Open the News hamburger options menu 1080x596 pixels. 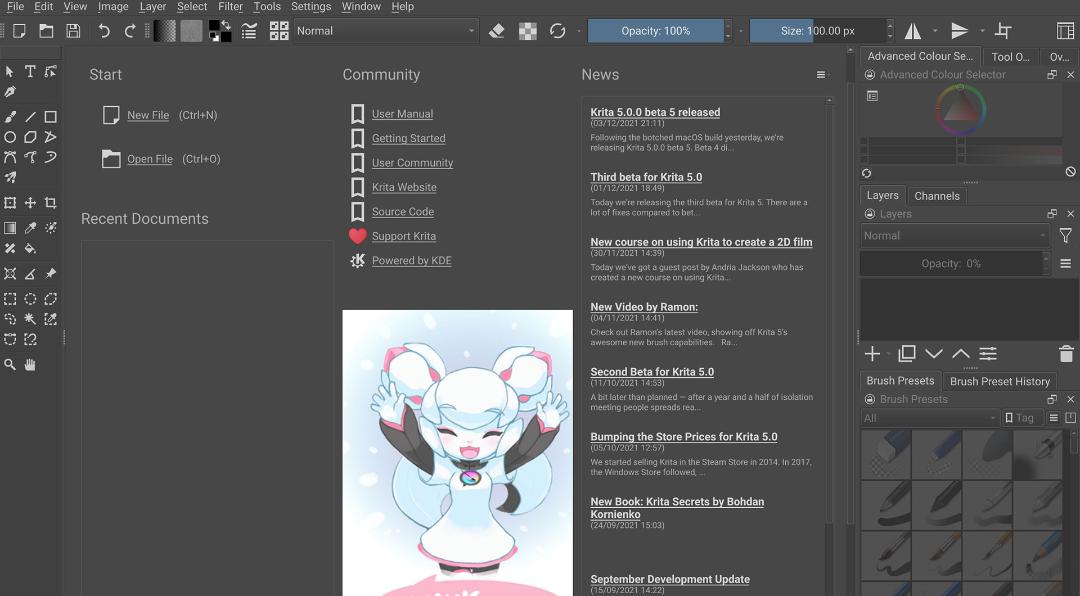point(821,74)
